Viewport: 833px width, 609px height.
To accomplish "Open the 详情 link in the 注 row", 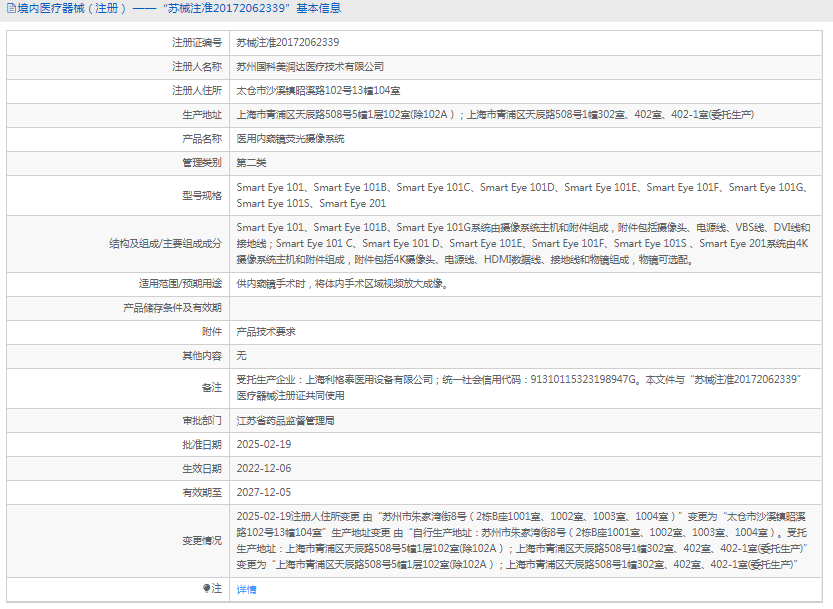I will [246, 589].
